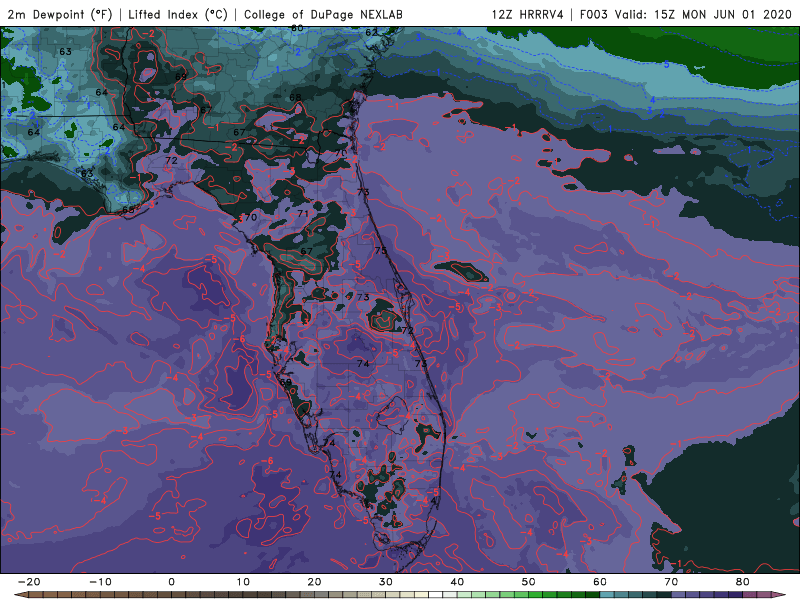This screenshot has height=600, width=800.
Task: Click the "12Z HRRRV4" model run label
Action: pos(528,14)
